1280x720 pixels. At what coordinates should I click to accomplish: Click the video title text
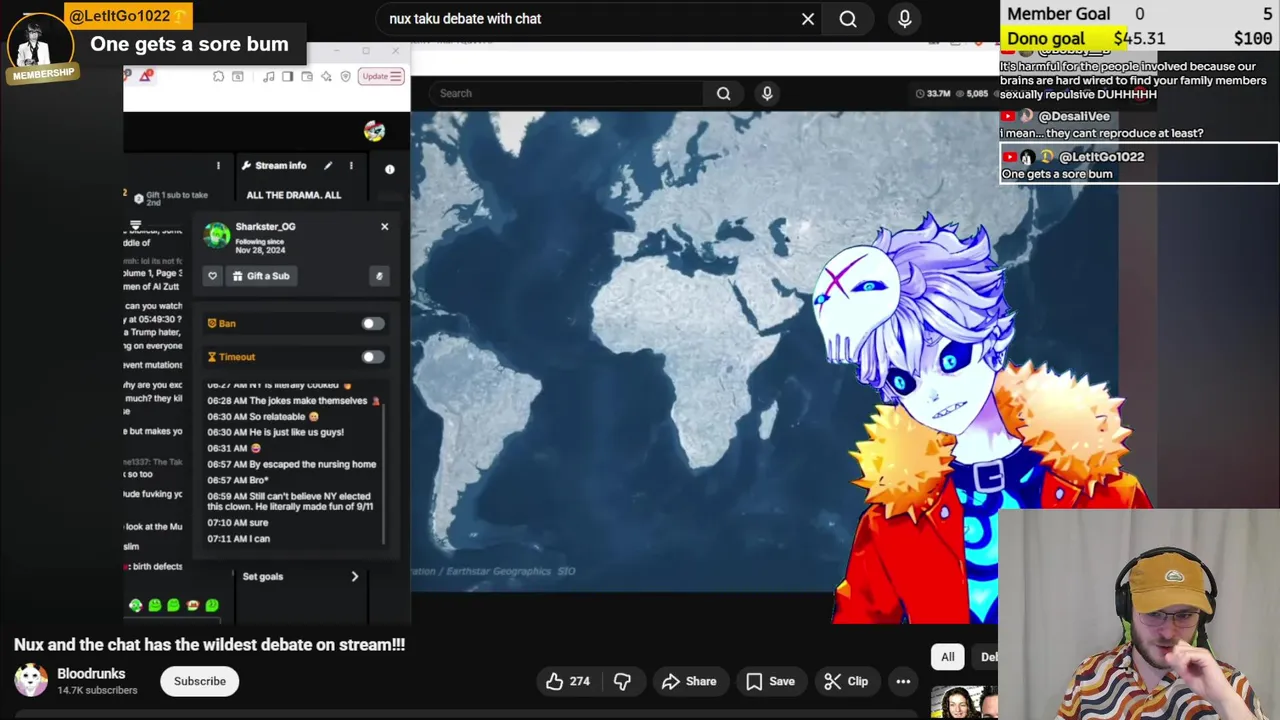(x=209, y=645)
